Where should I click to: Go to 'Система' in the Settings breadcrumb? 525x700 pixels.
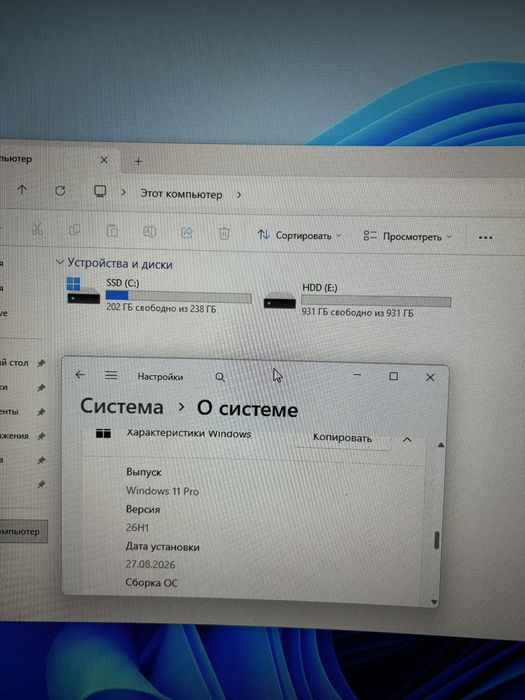tap(121, 406)
